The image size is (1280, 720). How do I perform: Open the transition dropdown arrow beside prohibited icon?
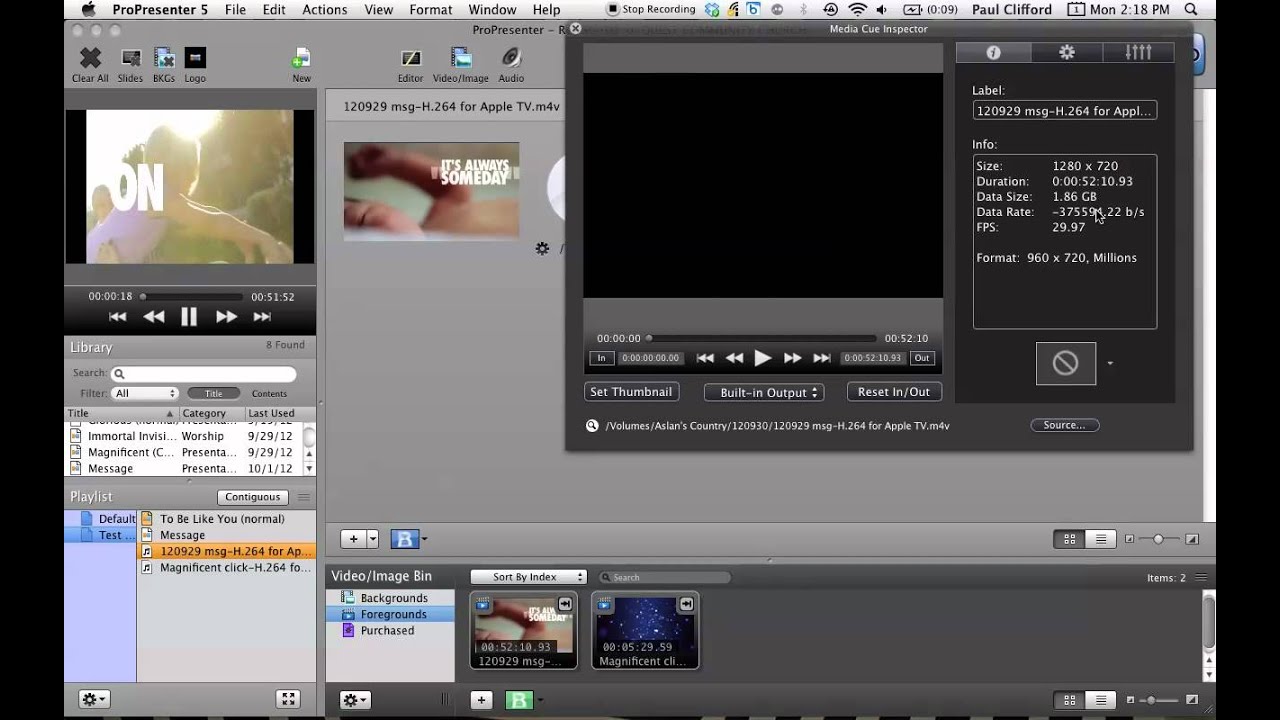pos(1109,364)
